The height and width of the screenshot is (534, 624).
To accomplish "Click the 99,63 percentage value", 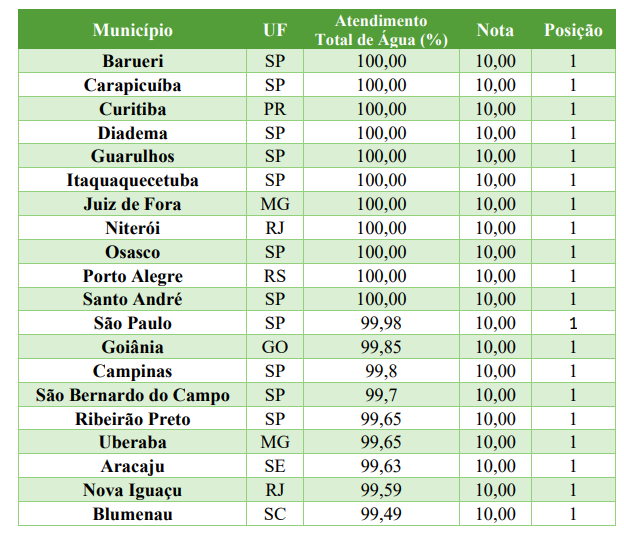I will [381, 466].
